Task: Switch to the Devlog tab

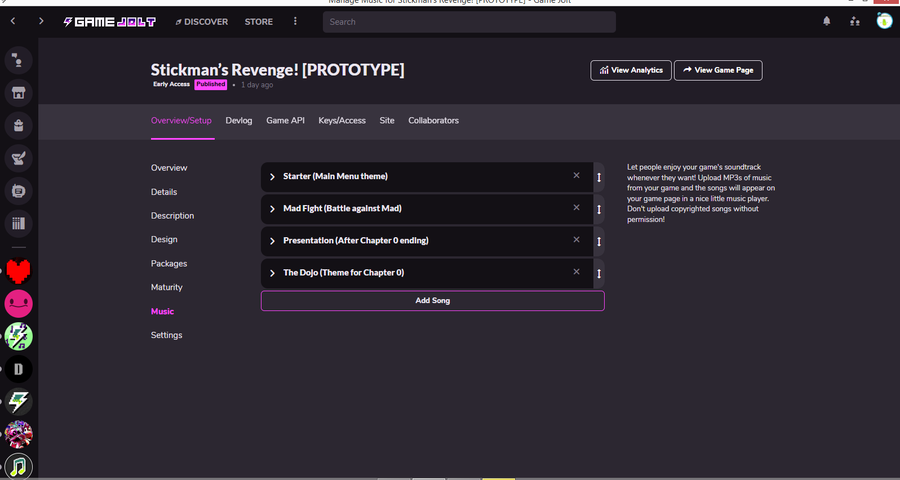Action: coord(239,121)
